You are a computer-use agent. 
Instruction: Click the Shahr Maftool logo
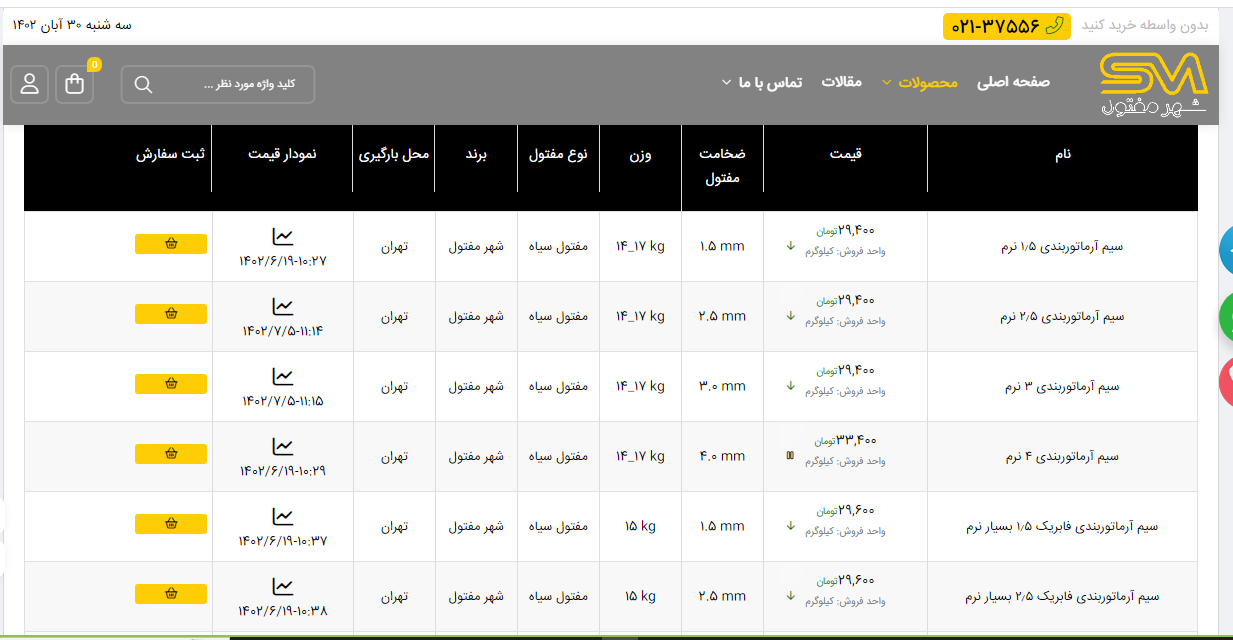click(x=1153, y=84)
